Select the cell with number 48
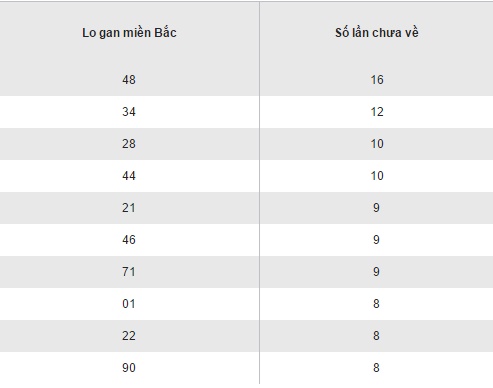Image resolution: width=493 pixels, height=388 pixels. point(129,80)
